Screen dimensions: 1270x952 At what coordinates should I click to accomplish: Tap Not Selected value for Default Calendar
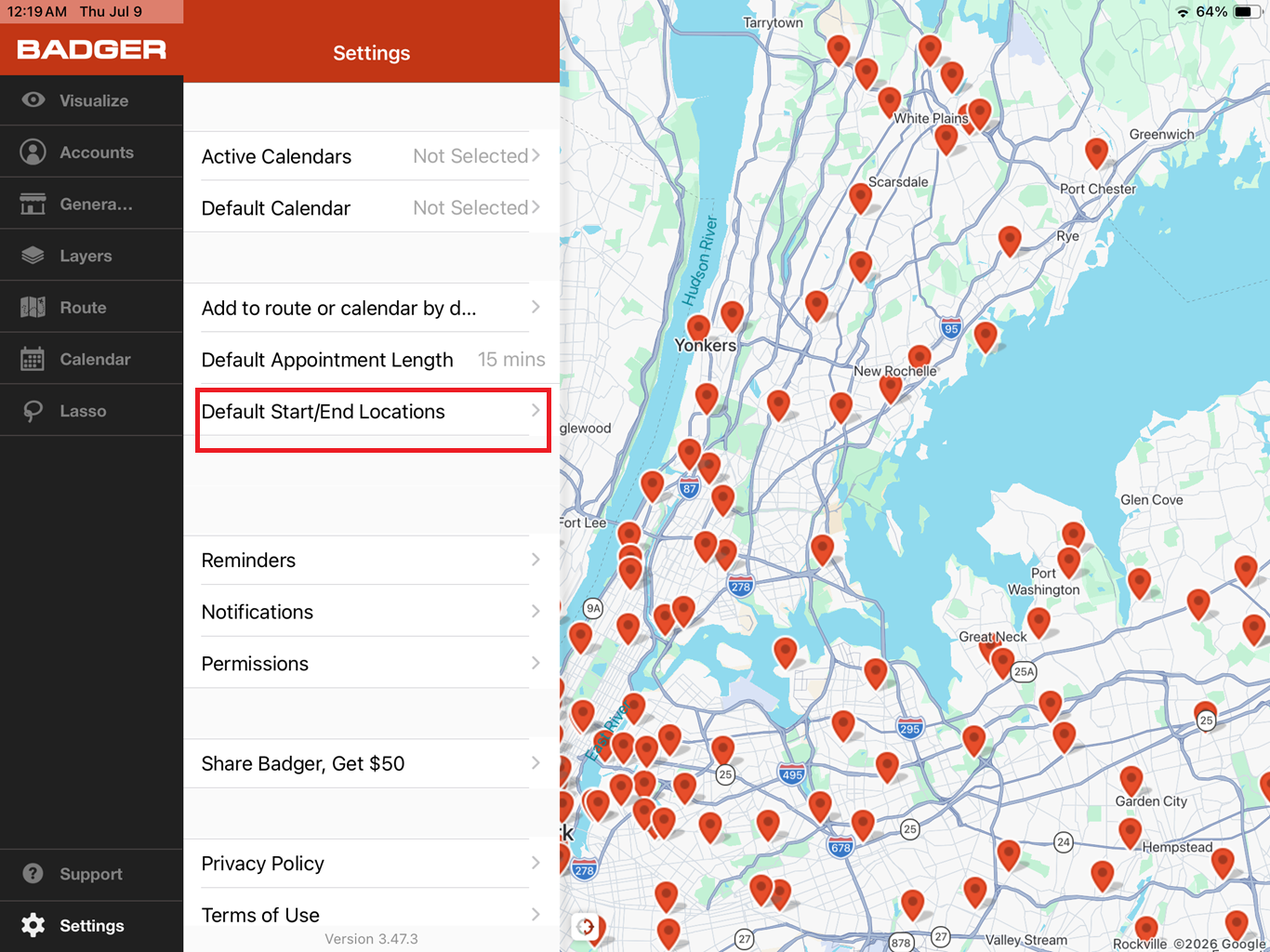470,208
